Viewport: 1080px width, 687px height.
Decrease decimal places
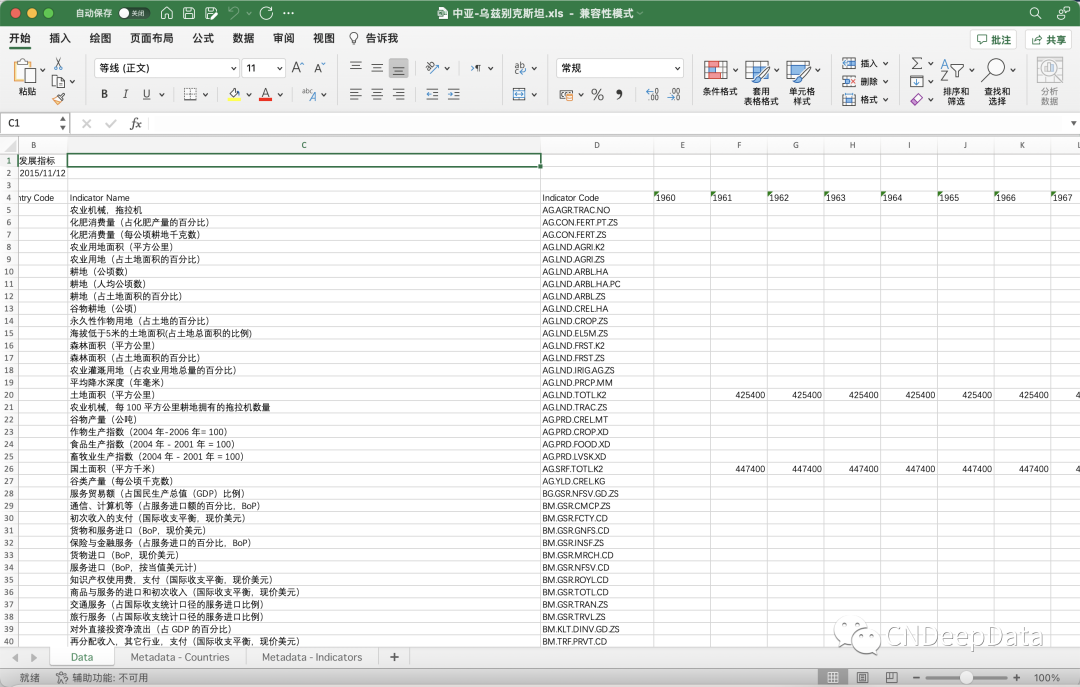[x=674, y=94]
